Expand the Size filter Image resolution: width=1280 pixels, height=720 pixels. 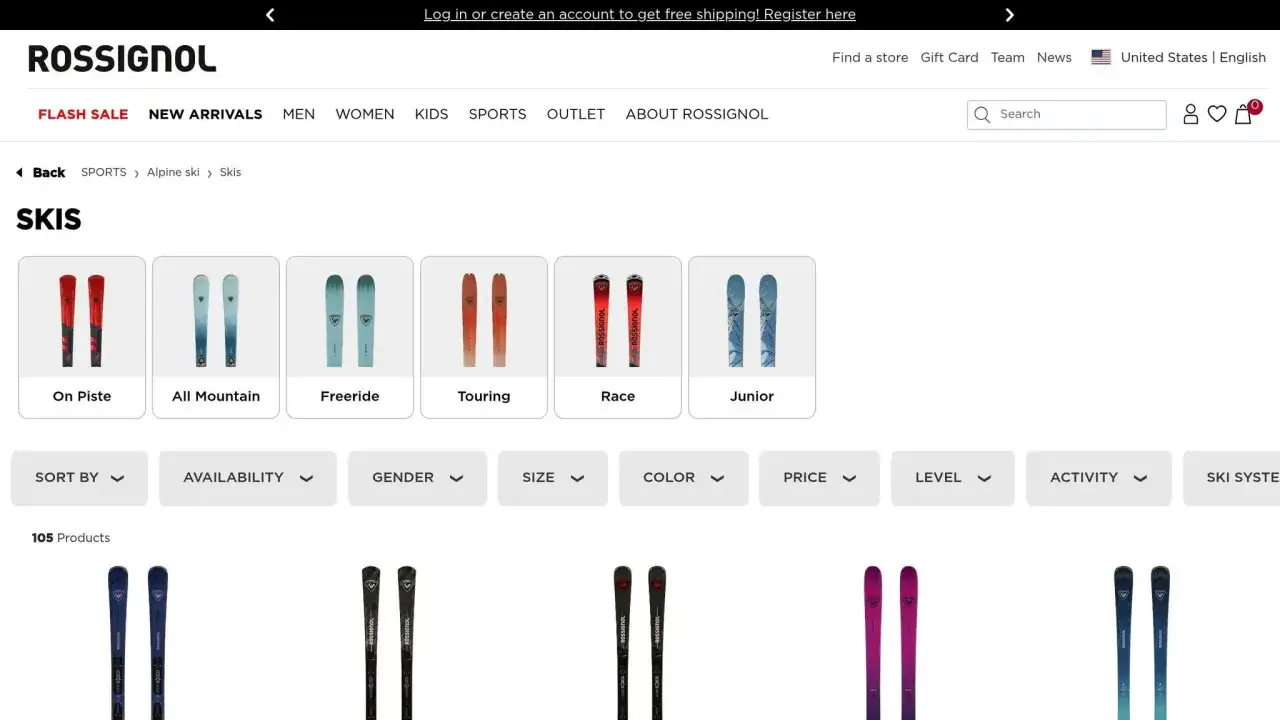pyautogui.click(x=553, y=478)
